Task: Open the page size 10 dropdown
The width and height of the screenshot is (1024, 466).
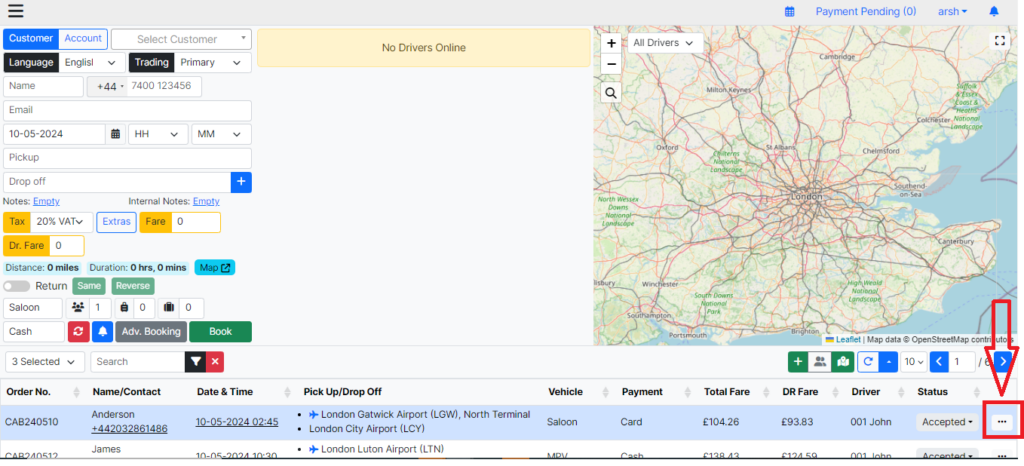Action: [x=913, y=362]
